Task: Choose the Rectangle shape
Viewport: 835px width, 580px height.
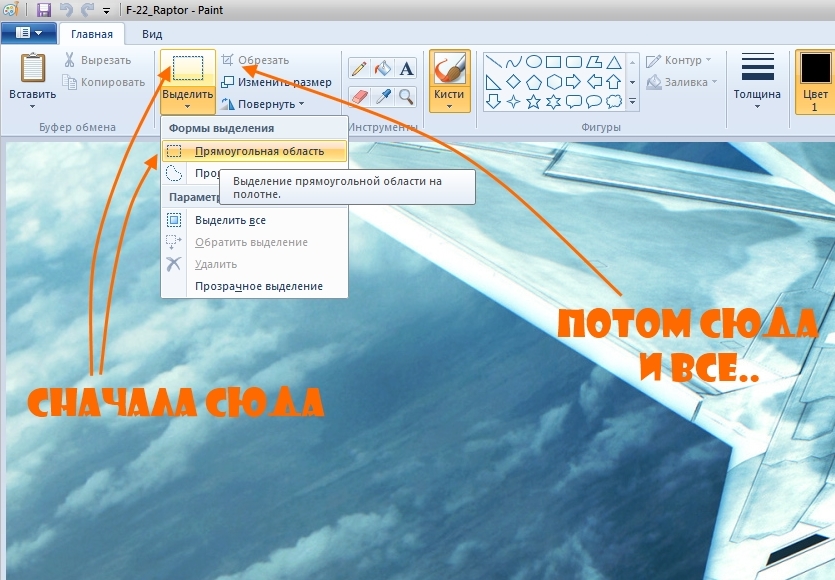Action: (x=554, y=62)
